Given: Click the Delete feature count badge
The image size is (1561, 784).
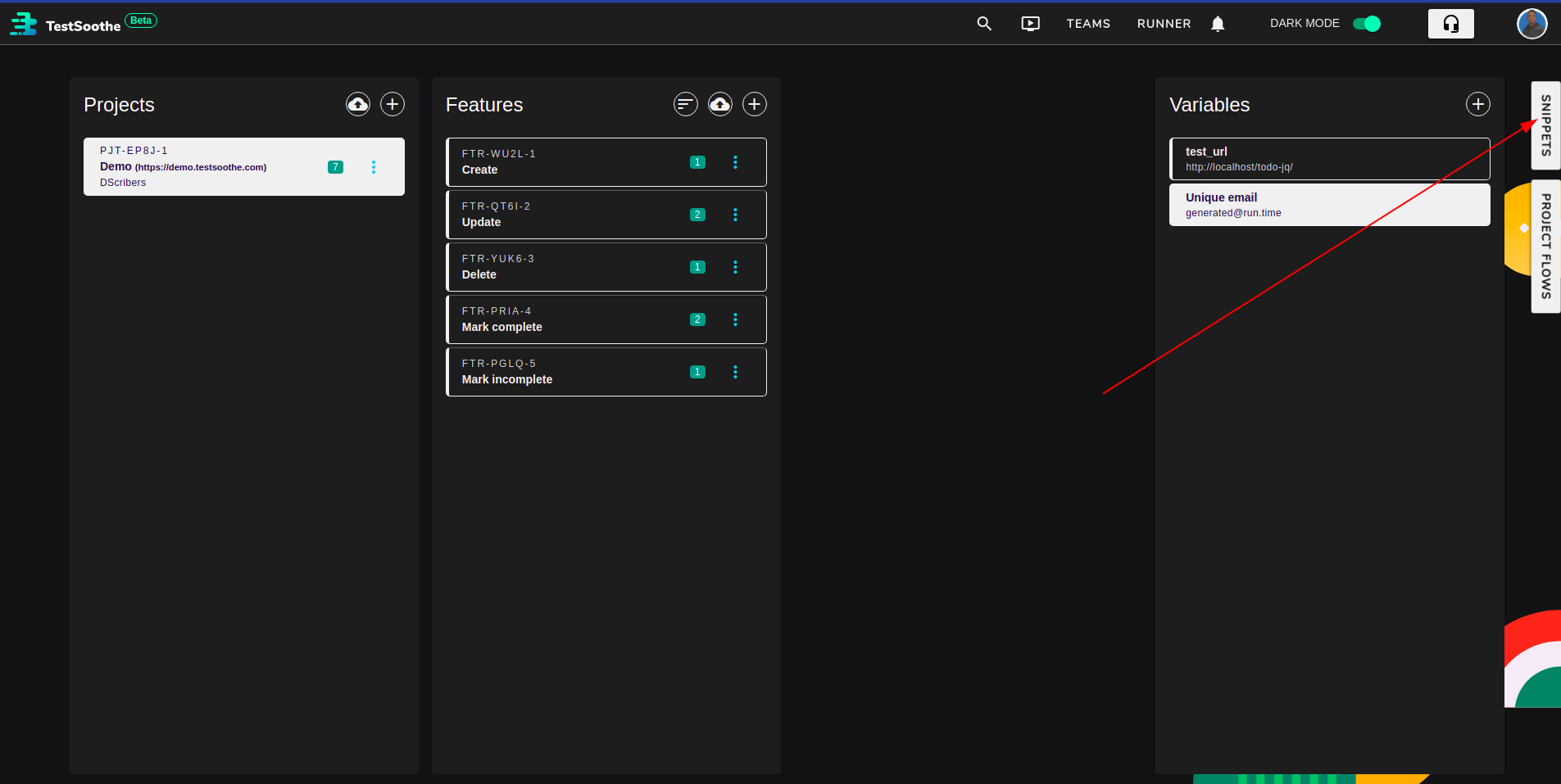Looking at the screenshot, I should click(697, 267).
